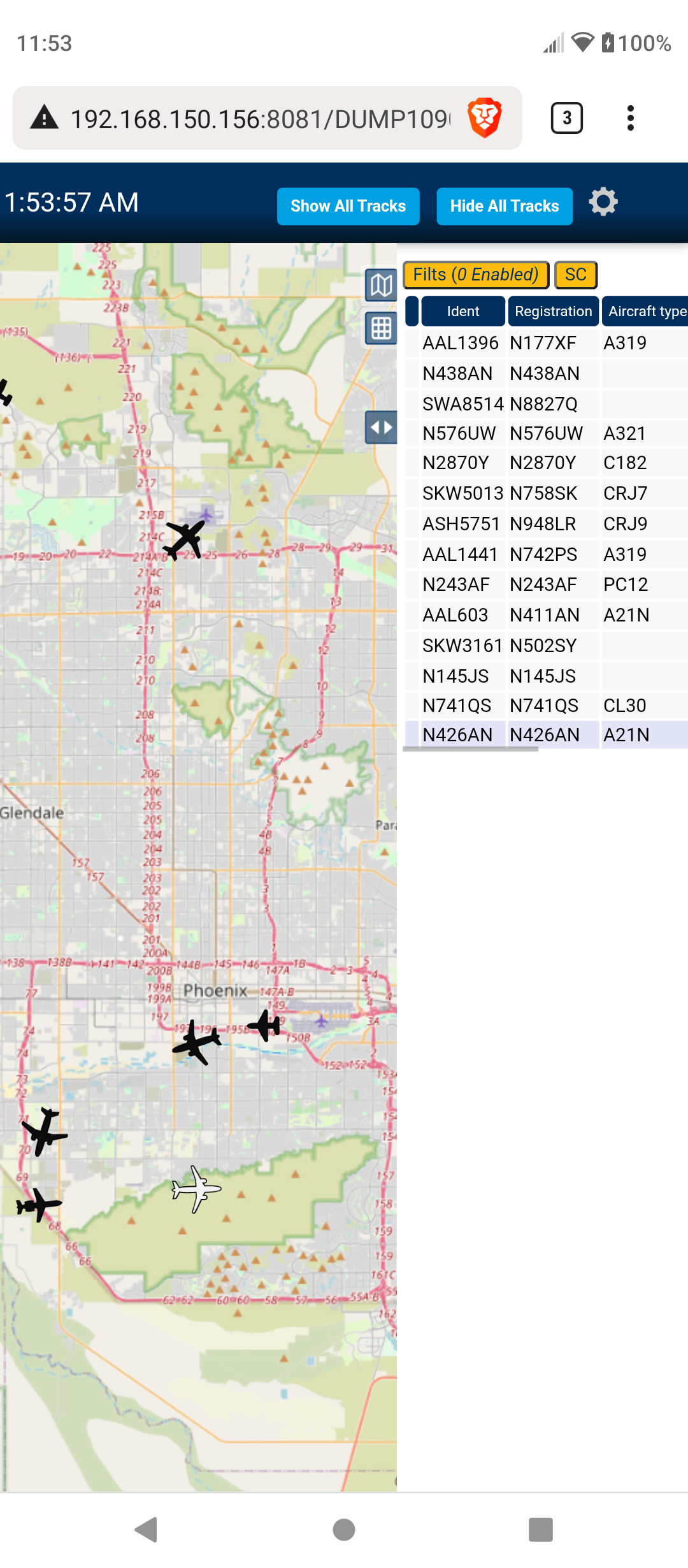
Task: Select the ASH5751 flight row
Action: [x=547, y=524]
